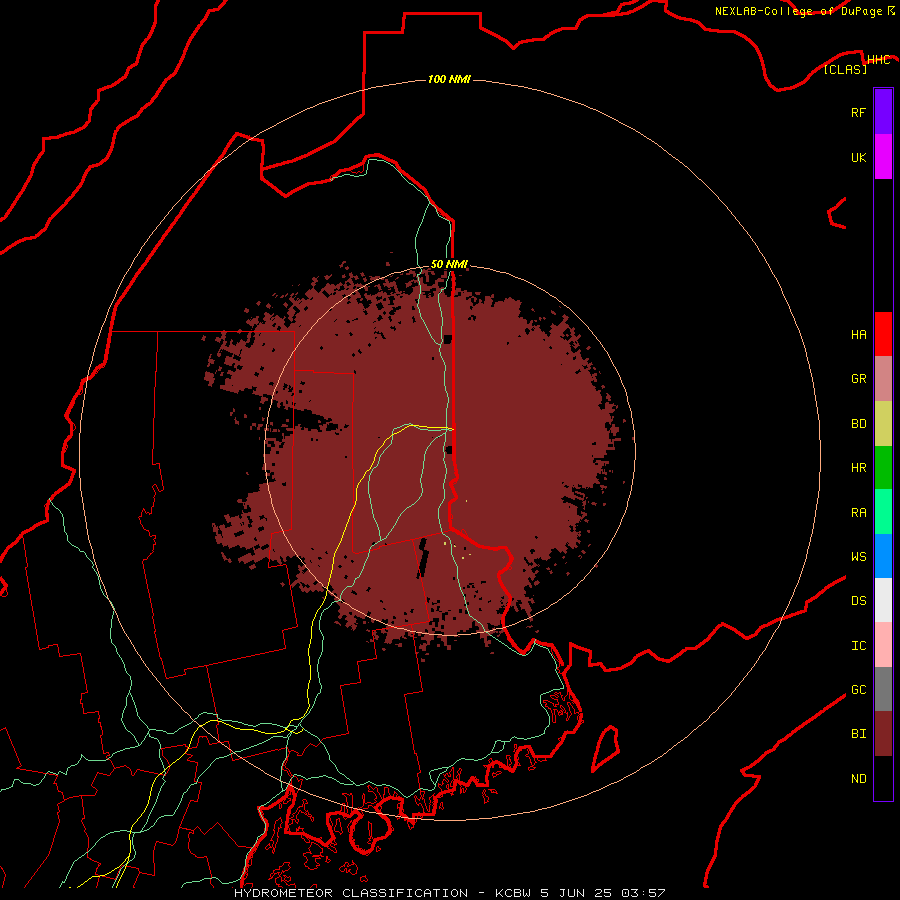This screenshot has height=900, width=900.
Task: Click the HR legend label
Action: tap(858, 468)
